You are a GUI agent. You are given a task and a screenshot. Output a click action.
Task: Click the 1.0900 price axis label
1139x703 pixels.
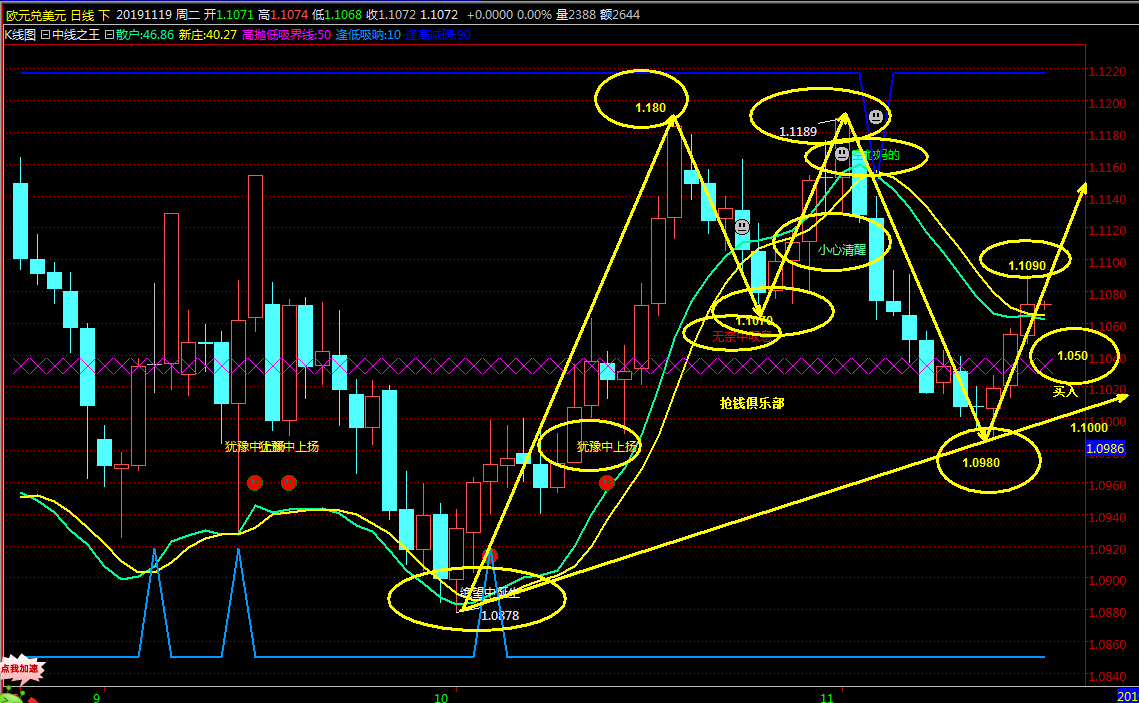pos(1107,581)
